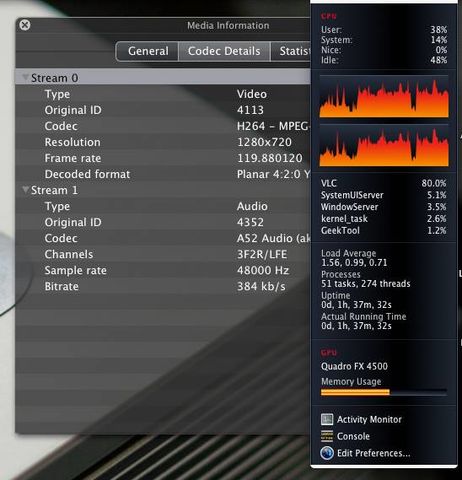Image resolution: width=462 pixels, height=480 pixels.
Task: Click the red GPU section heading
Action: pyautogui.click(x=329, y=353)
